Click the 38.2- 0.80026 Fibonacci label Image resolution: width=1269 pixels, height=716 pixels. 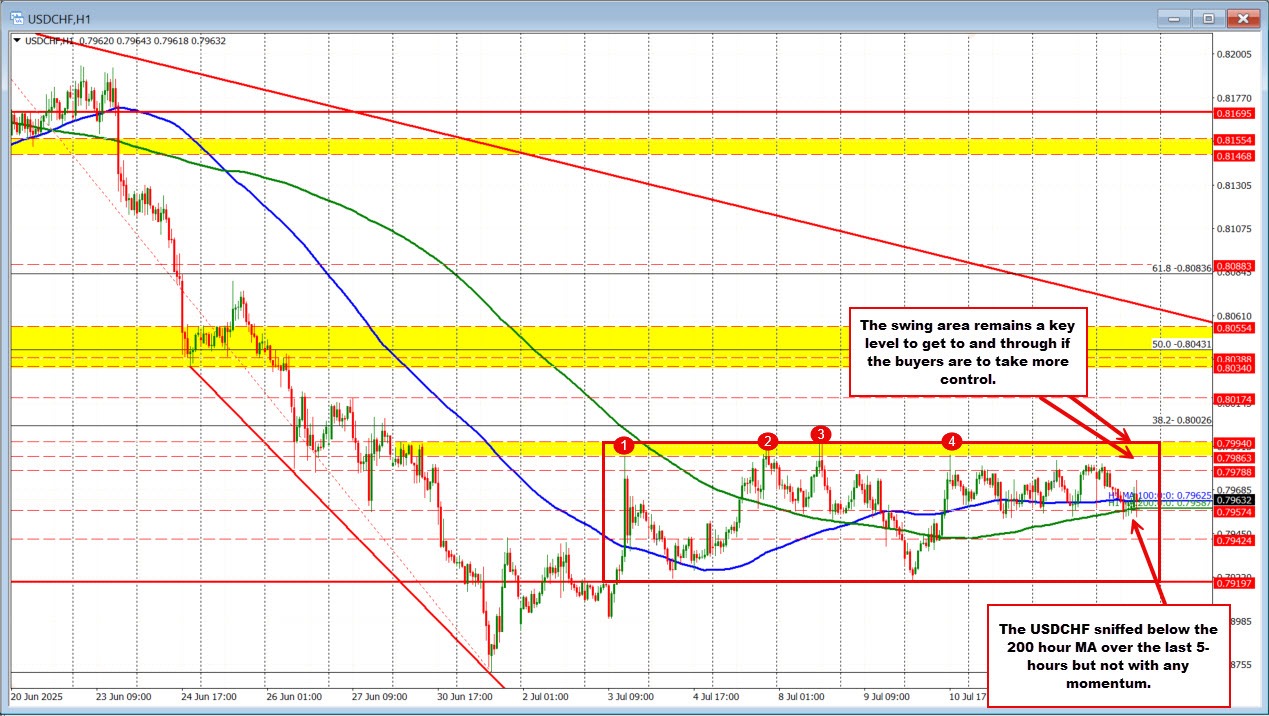coord(1182,420)
